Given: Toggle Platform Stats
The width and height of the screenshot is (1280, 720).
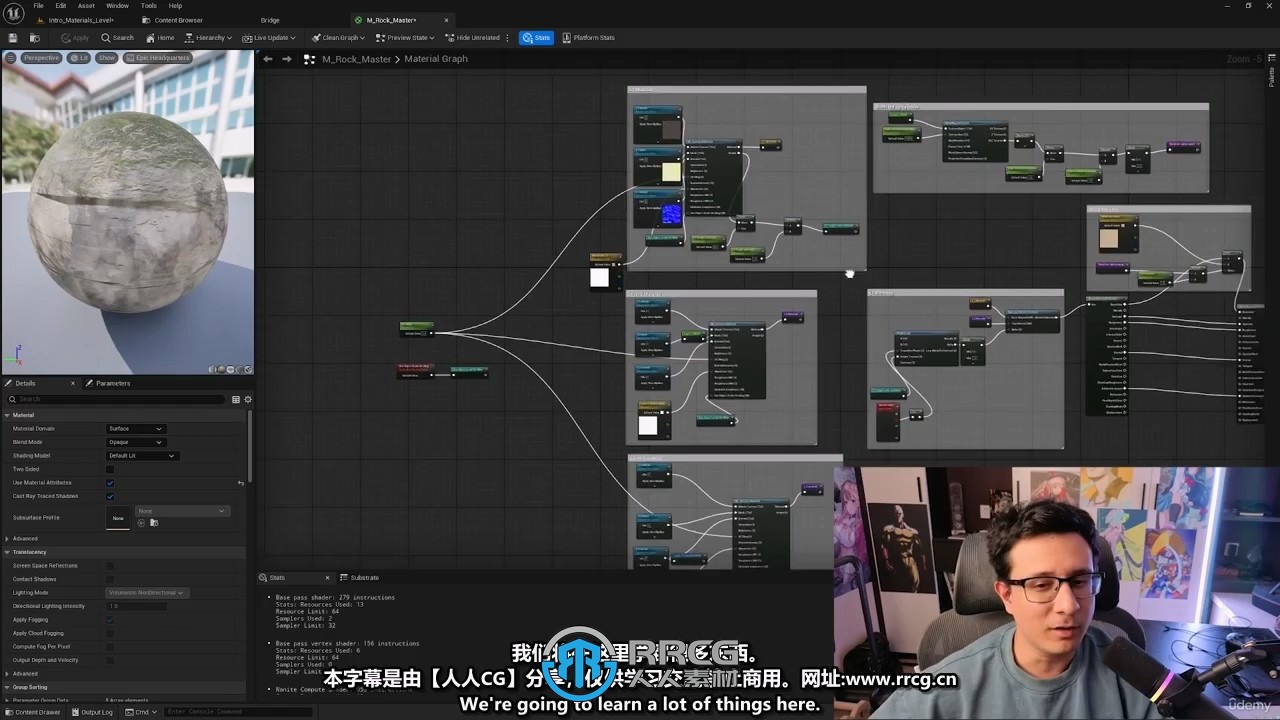Looking at the screenshot, I should [x=589, y=38].
